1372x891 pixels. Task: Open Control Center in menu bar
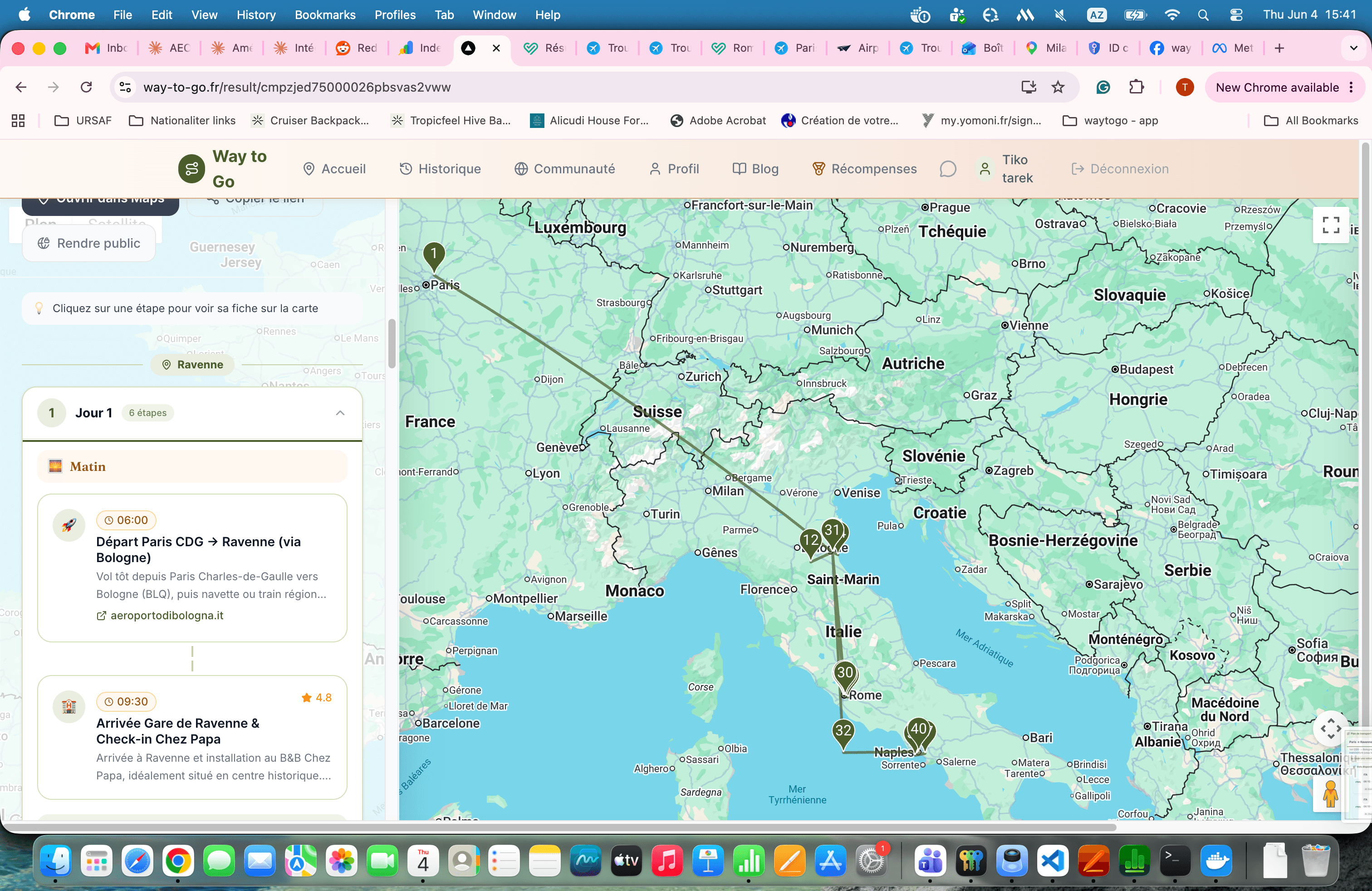coord(1235,15)
